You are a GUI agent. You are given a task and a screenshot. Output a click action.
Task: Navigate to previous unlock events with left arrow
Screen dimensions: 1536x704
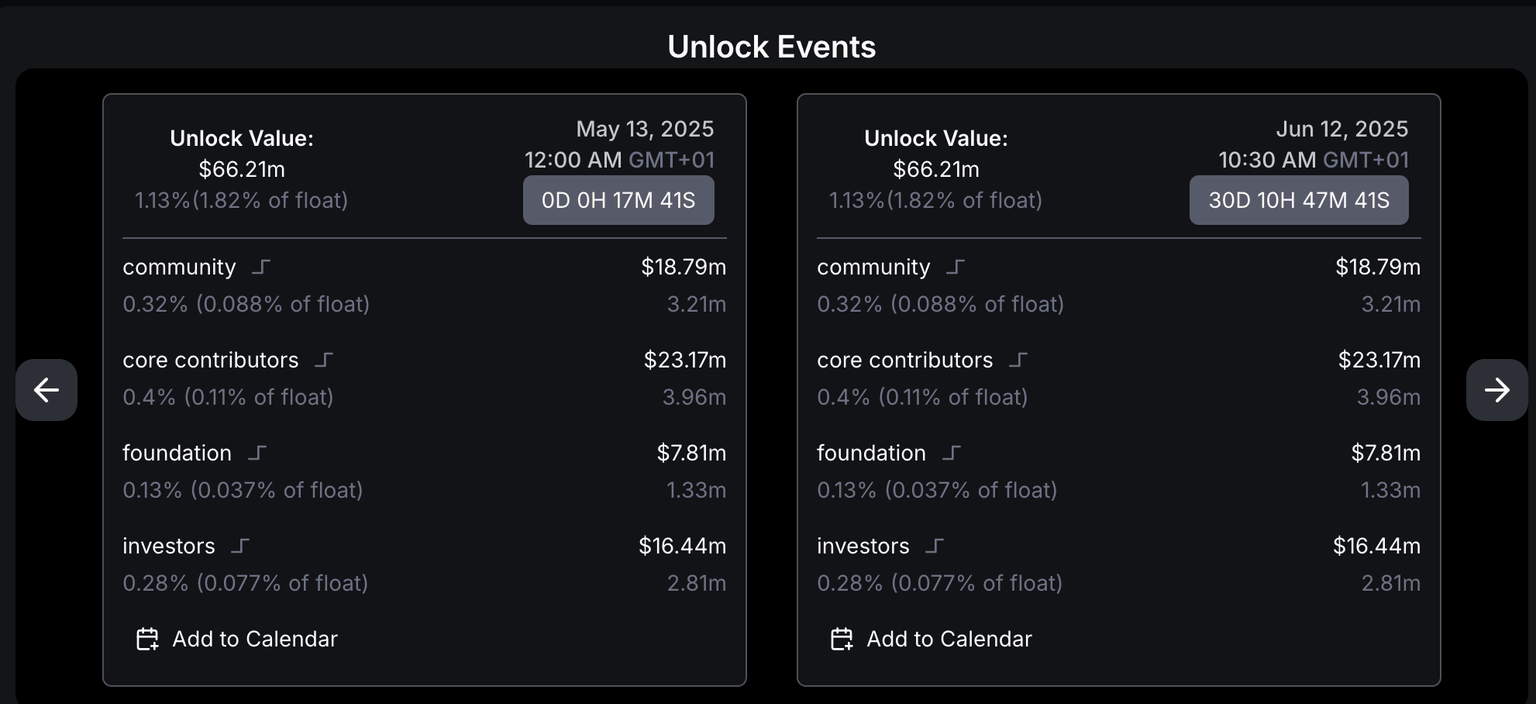(46, 390)
